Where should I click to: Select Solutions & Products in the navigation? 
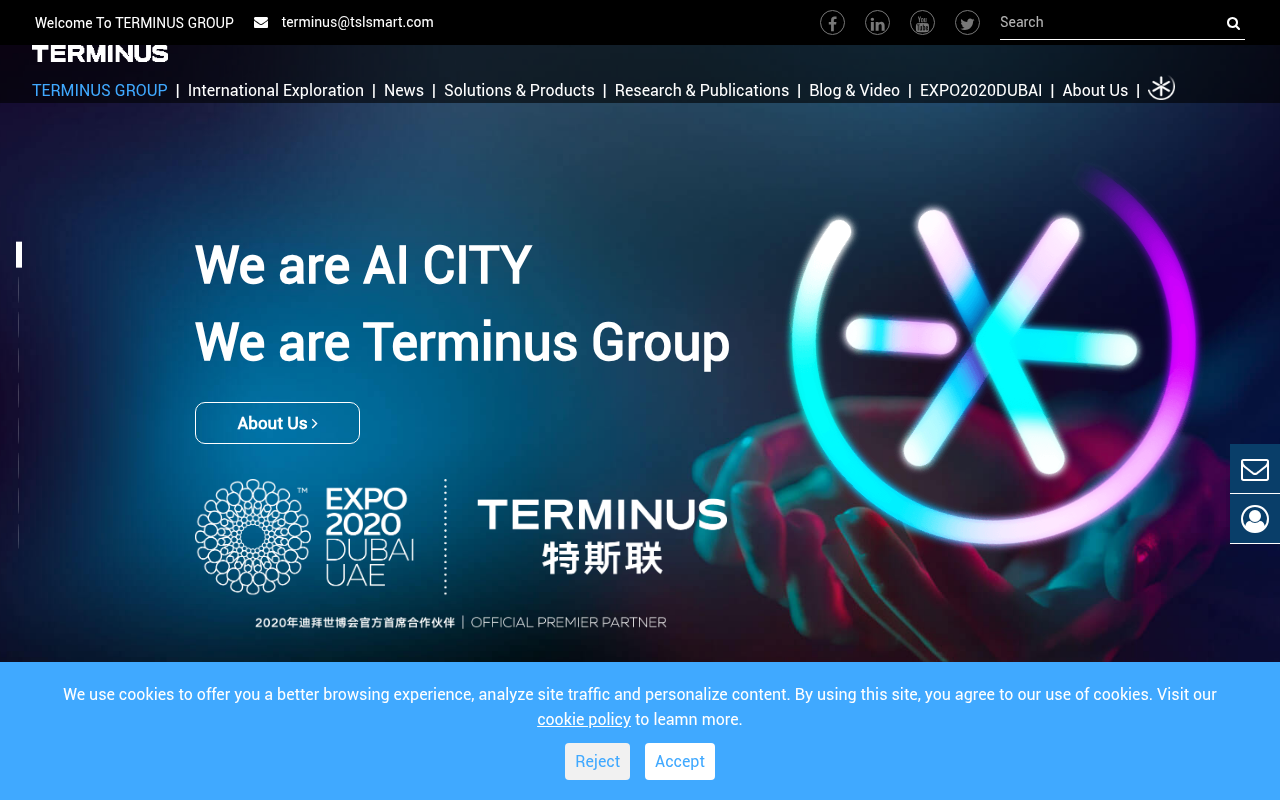point(519,89)
